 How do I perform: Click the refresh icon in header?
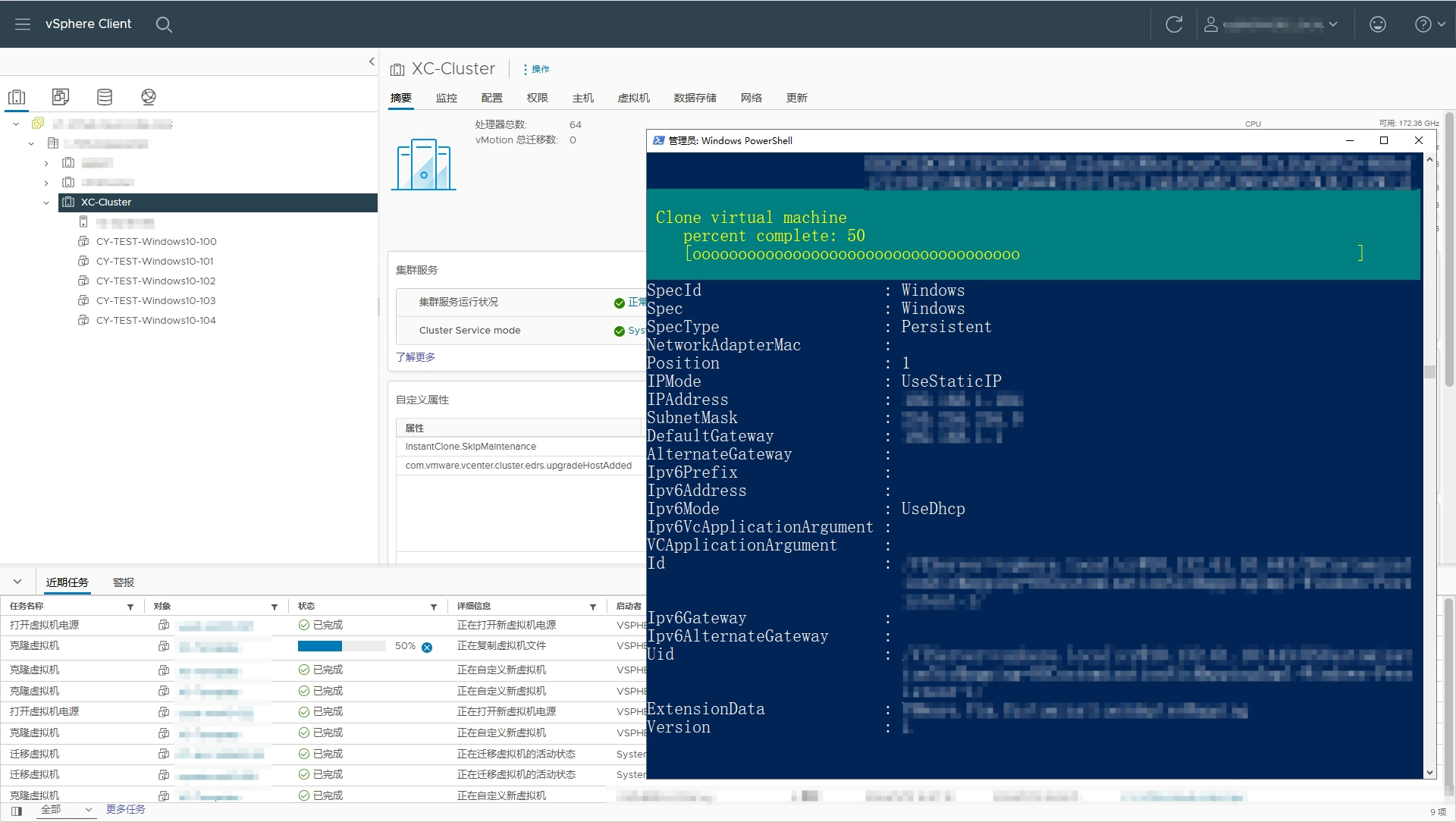tap(1173, 24)
